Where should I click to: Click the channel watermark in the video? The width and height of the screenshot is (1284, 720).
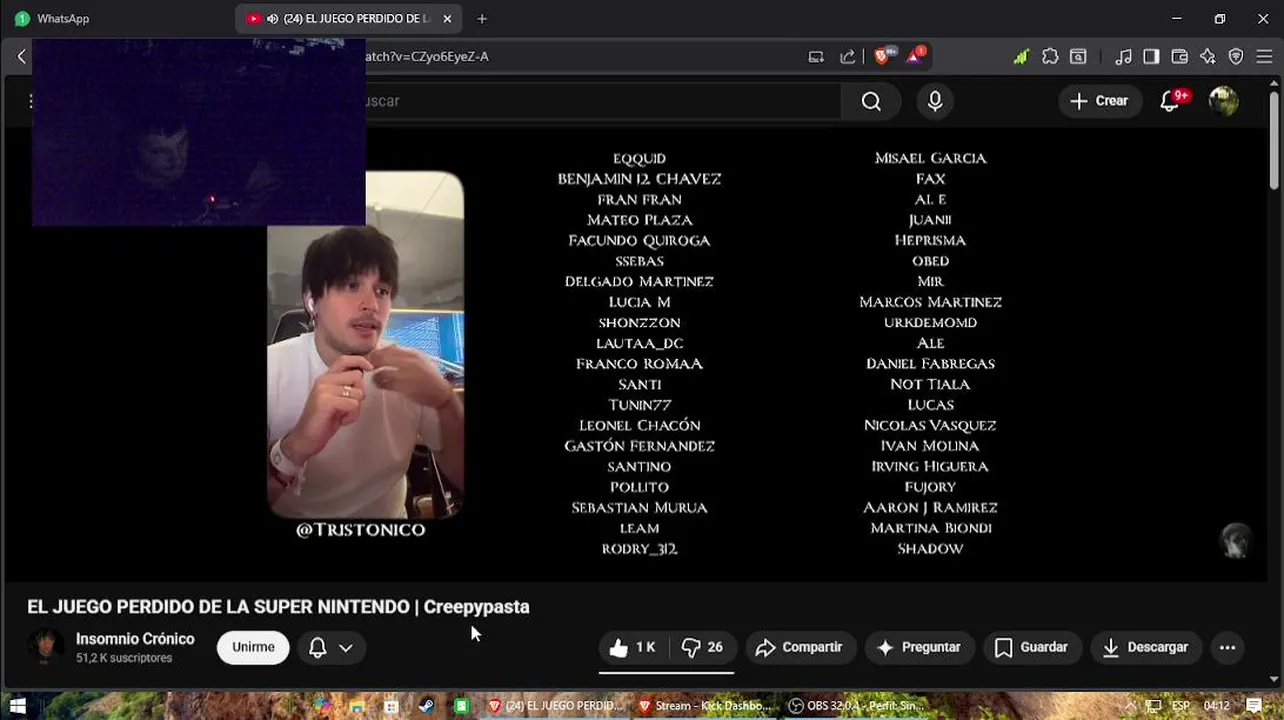point(1236,541)
